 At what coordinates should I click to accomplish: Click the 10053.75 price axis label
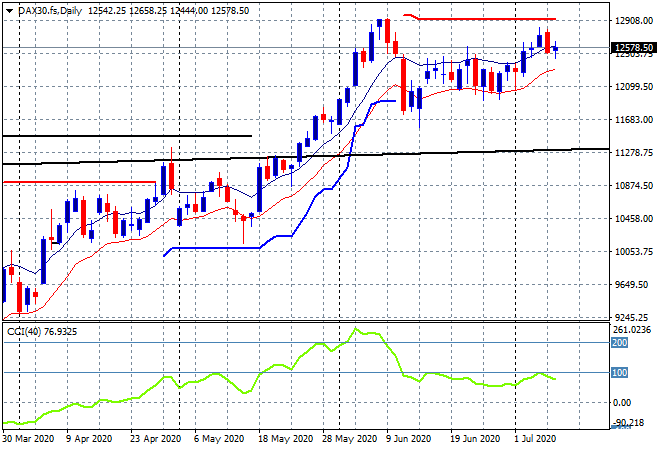(x=634, y=252)
